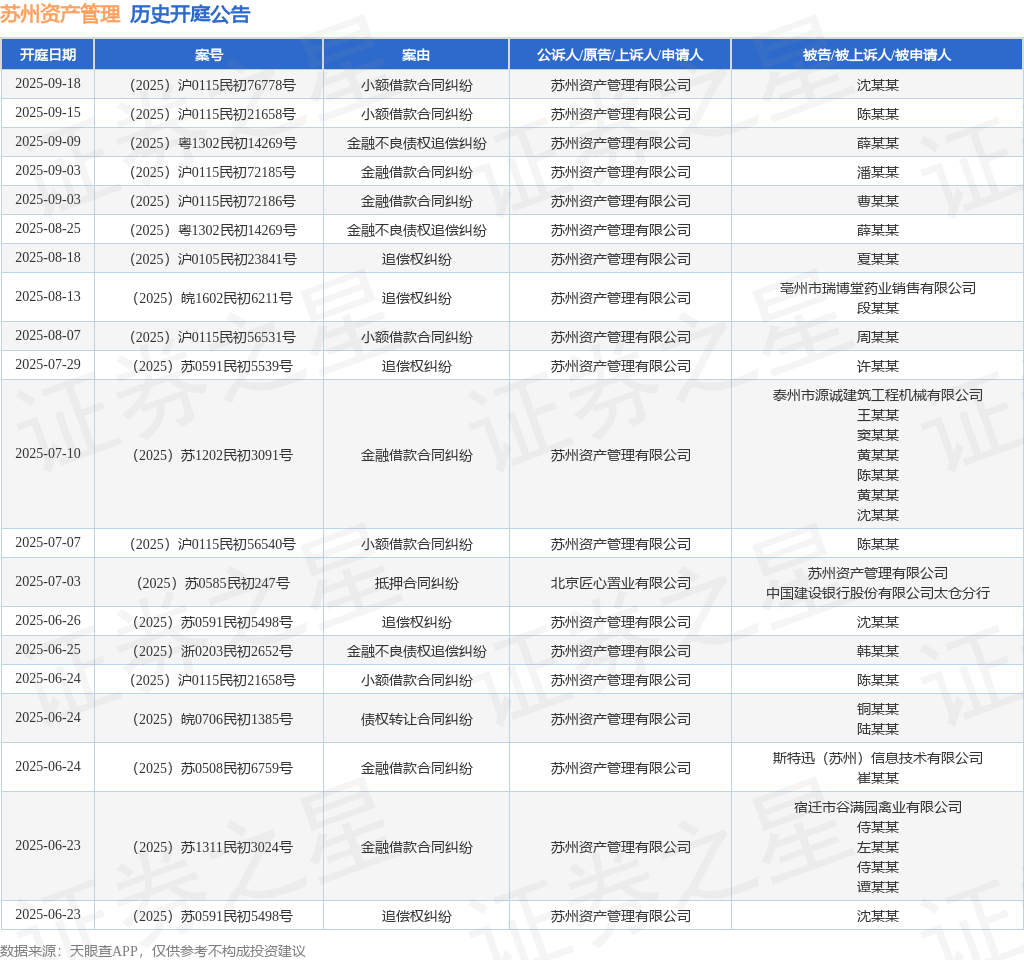Click the 开庭日期 column header
Viewport: 1024px width, 960px height.
click(x=48, y=55)
